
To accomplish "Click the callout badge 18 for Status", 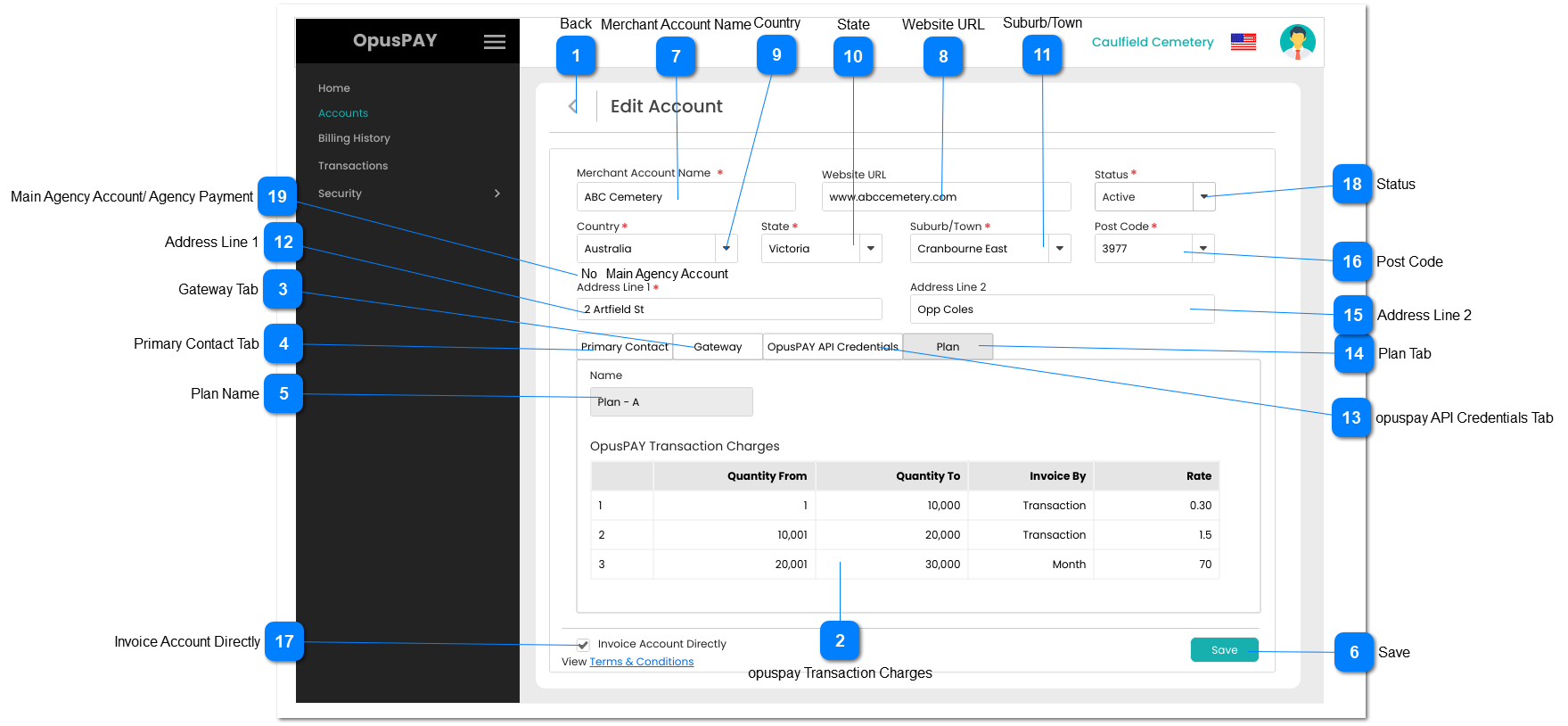I will [1351, 185].
